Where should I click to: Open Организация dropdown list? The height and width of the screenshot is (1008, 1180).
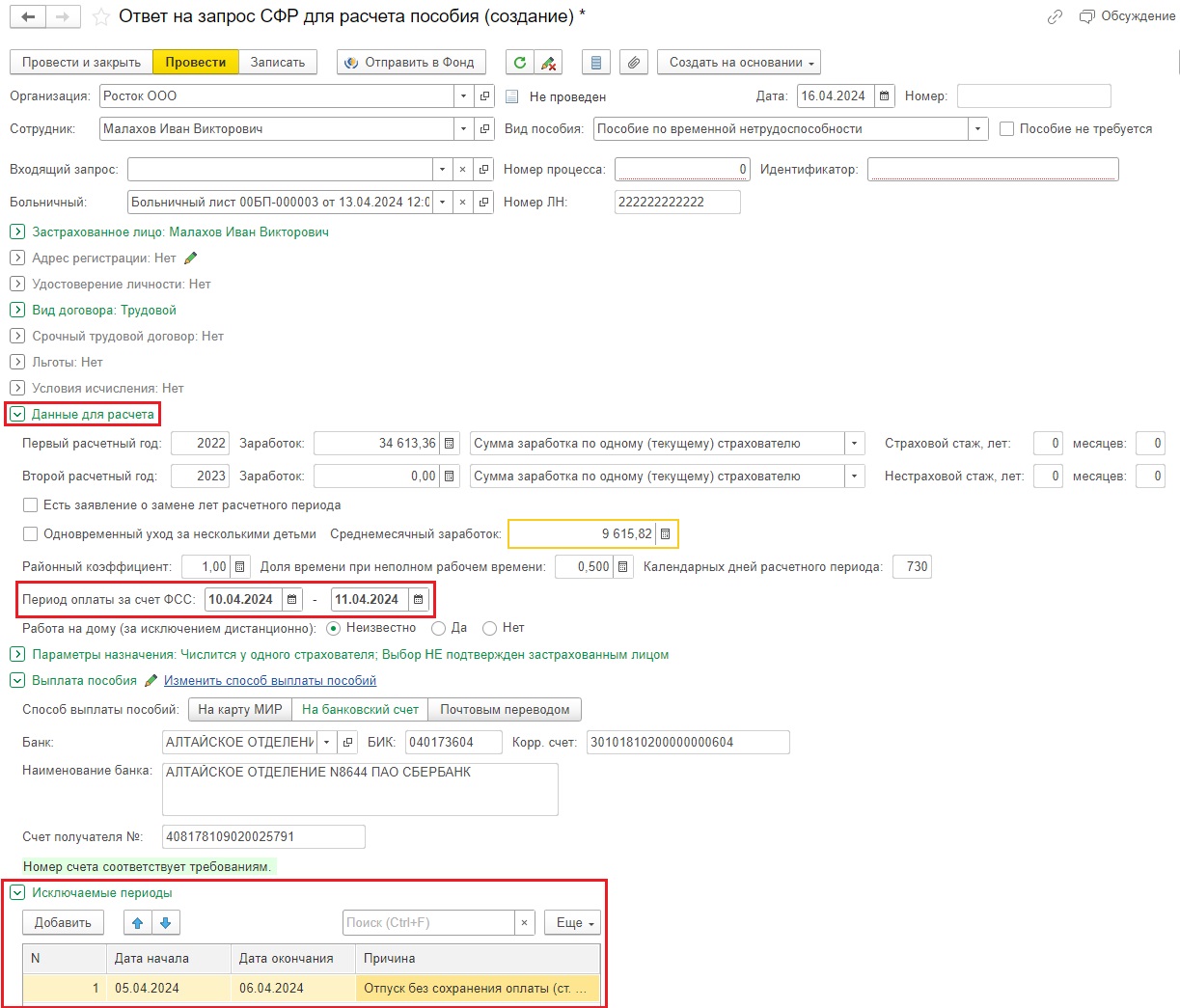[463, 96]
